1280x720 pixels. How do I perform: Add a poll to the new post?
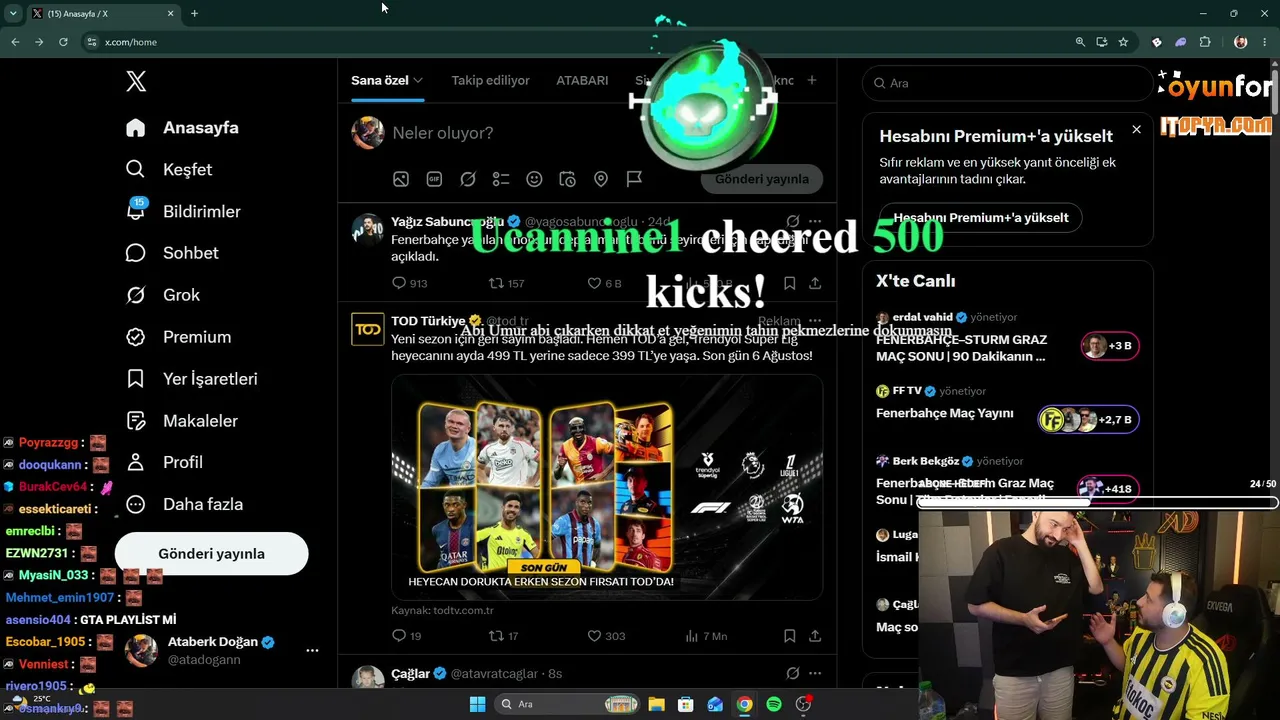(501, 179)
